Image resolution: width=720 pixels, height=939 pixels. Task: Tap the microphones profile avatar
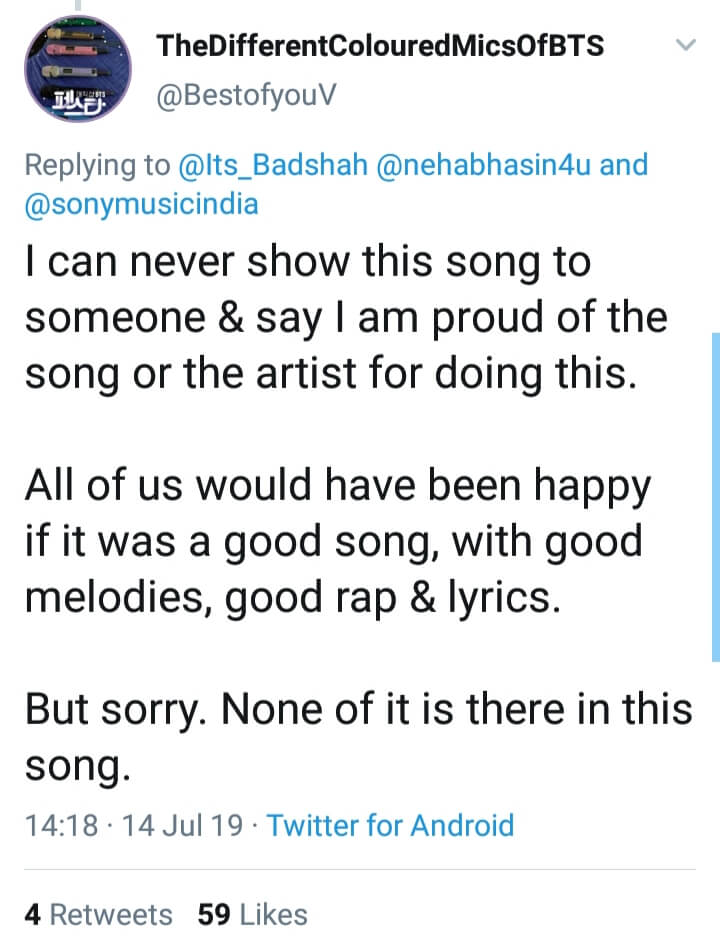(78, 68)
